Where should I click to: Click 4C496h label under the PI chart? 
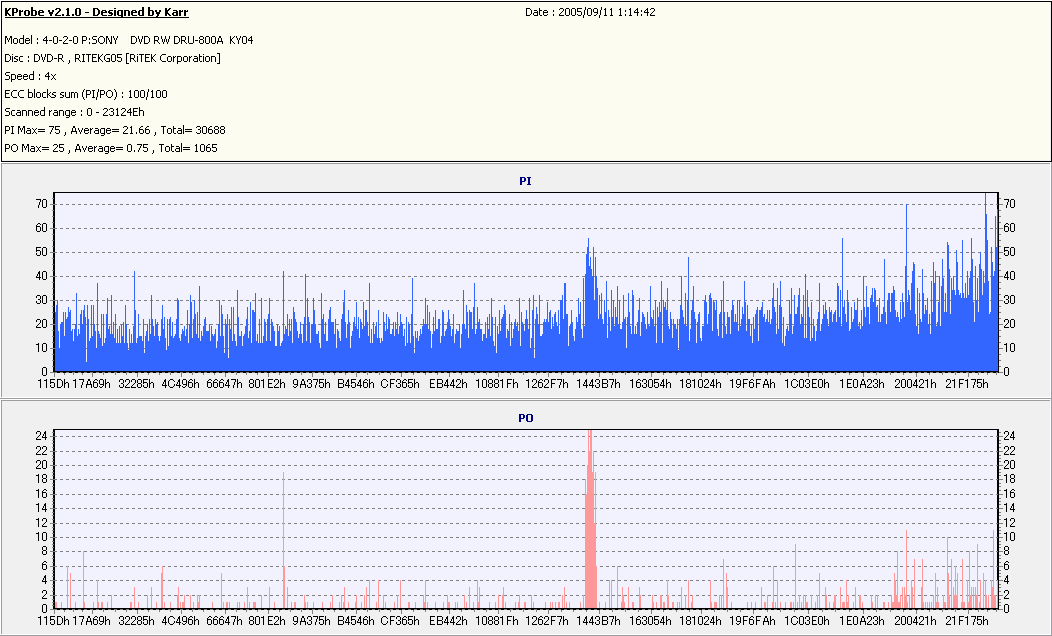click(180, 384)
